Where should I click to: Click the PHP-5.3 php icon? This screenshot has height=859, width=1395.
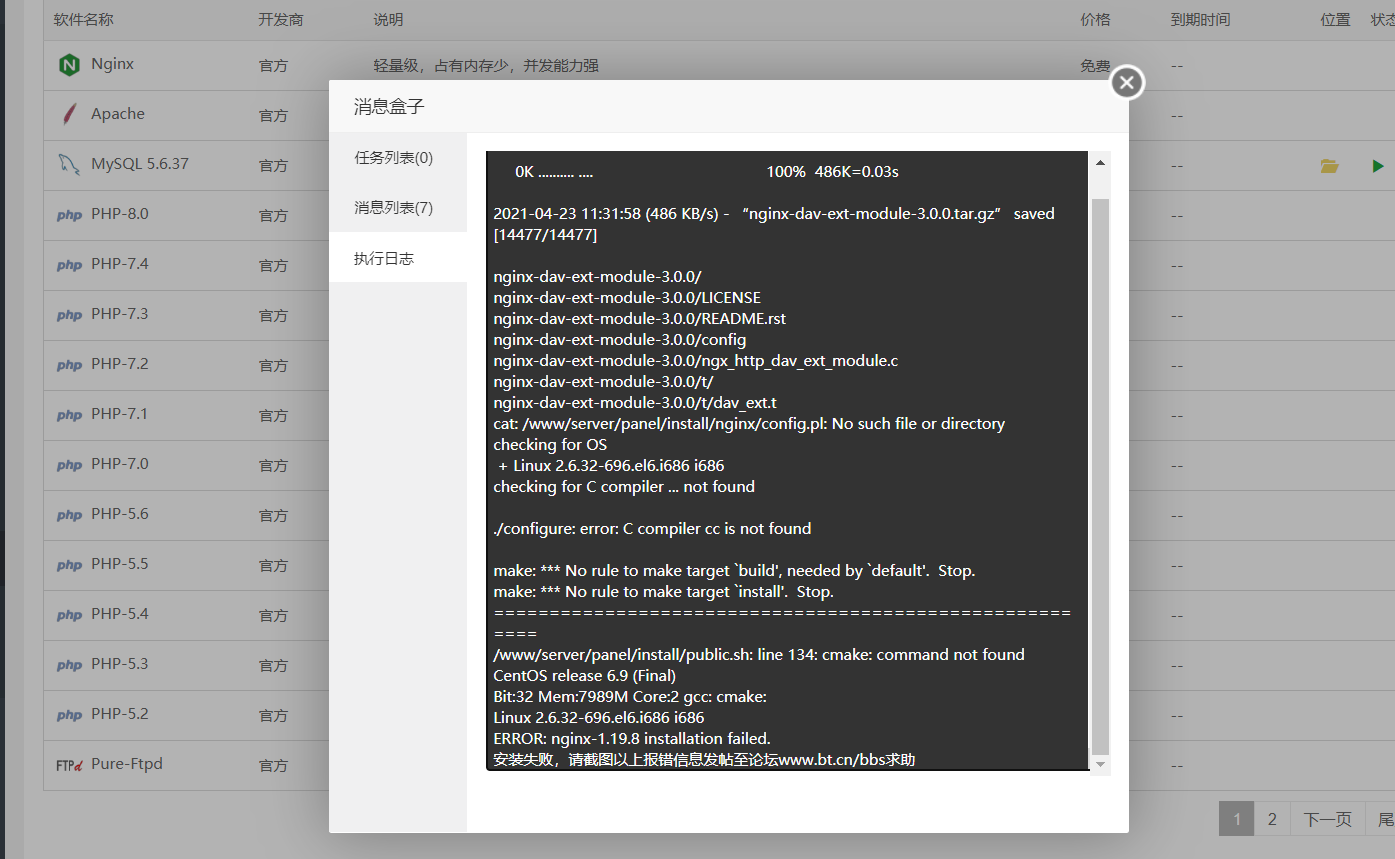coord(69,665)
